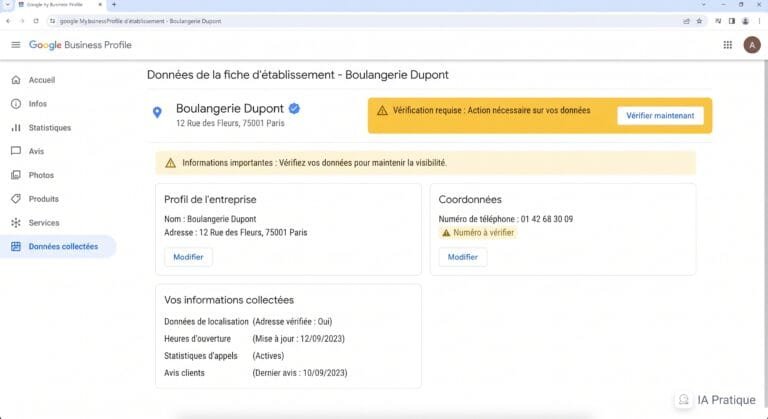Open Services in the sidebar
Image resolution: width=768 pixels, height=419 pixels.
(44, 222)
